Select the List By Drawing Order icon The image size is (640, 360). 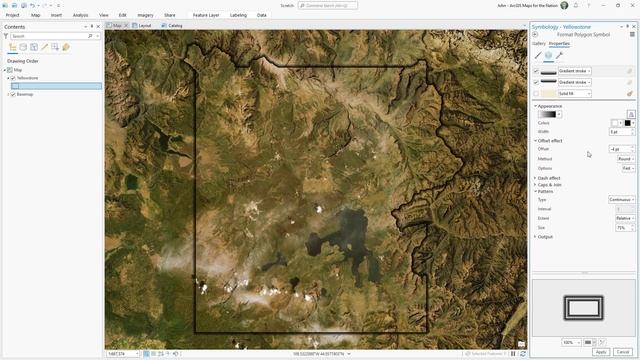tap(13, 47)
